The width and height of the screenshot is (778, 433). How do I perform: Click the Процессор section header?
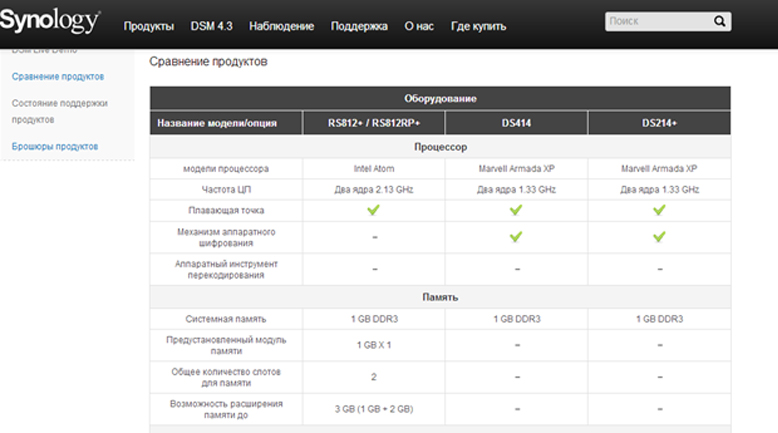[440, 147]
